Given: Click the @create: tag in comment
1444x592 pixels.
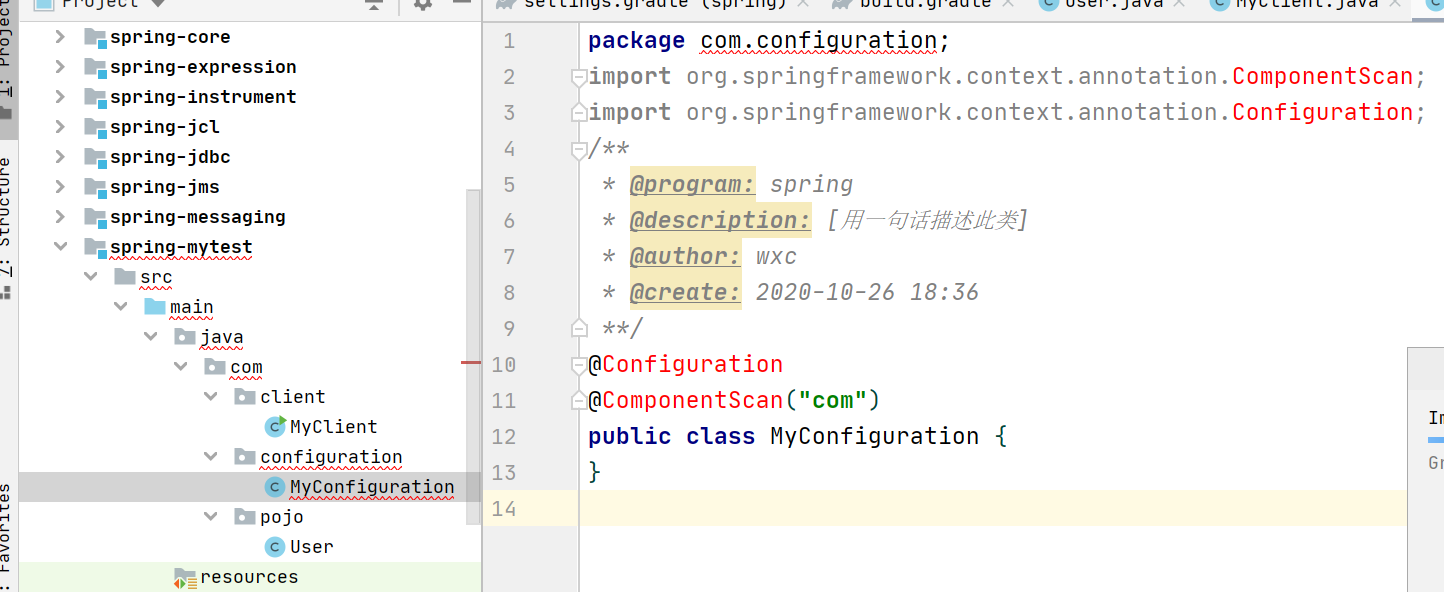Looking at the screenshot, I should [x=685, y=292].
